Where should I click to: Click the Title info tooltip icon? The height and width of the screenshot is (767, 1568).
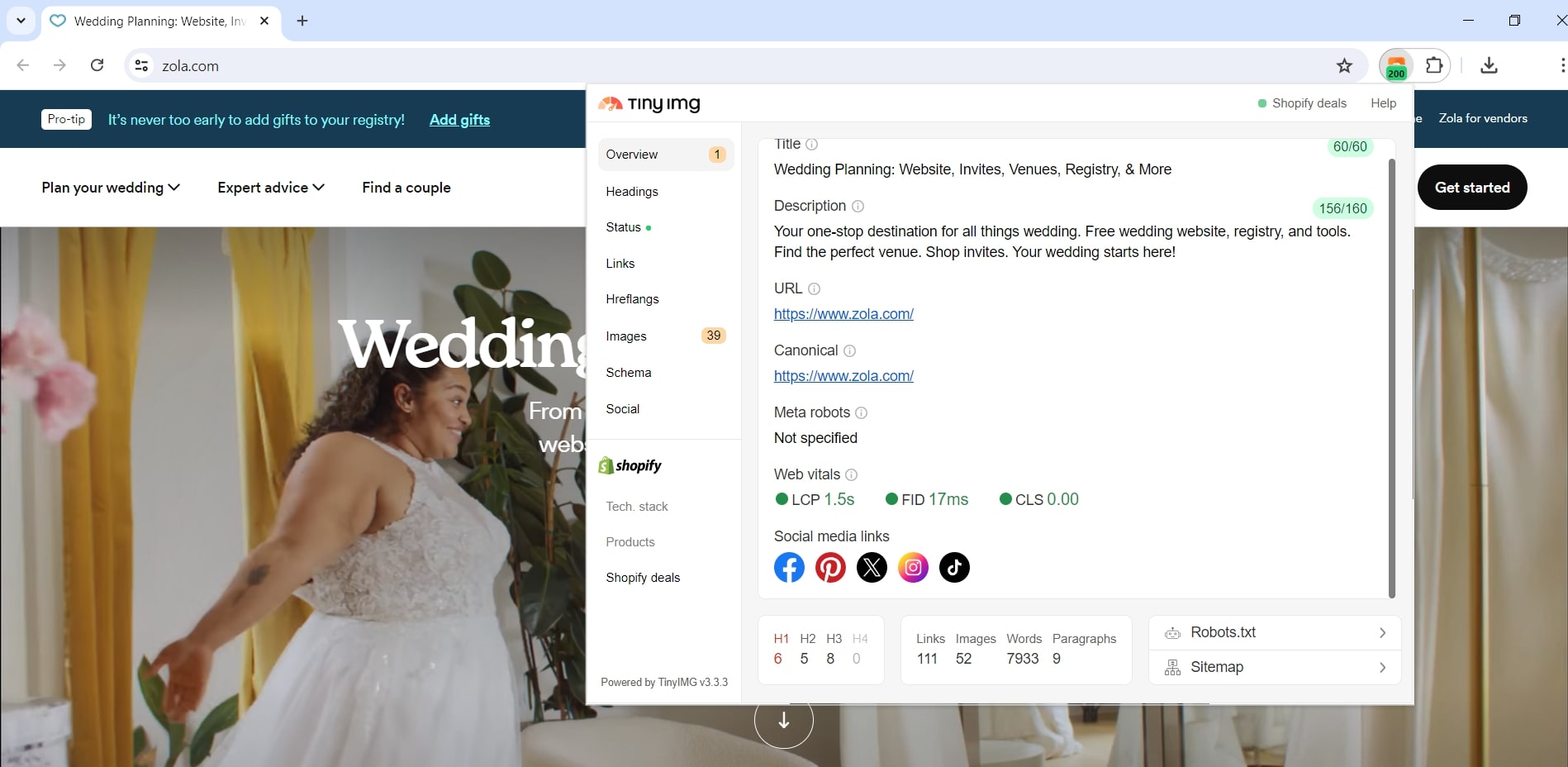click(812, 144)
